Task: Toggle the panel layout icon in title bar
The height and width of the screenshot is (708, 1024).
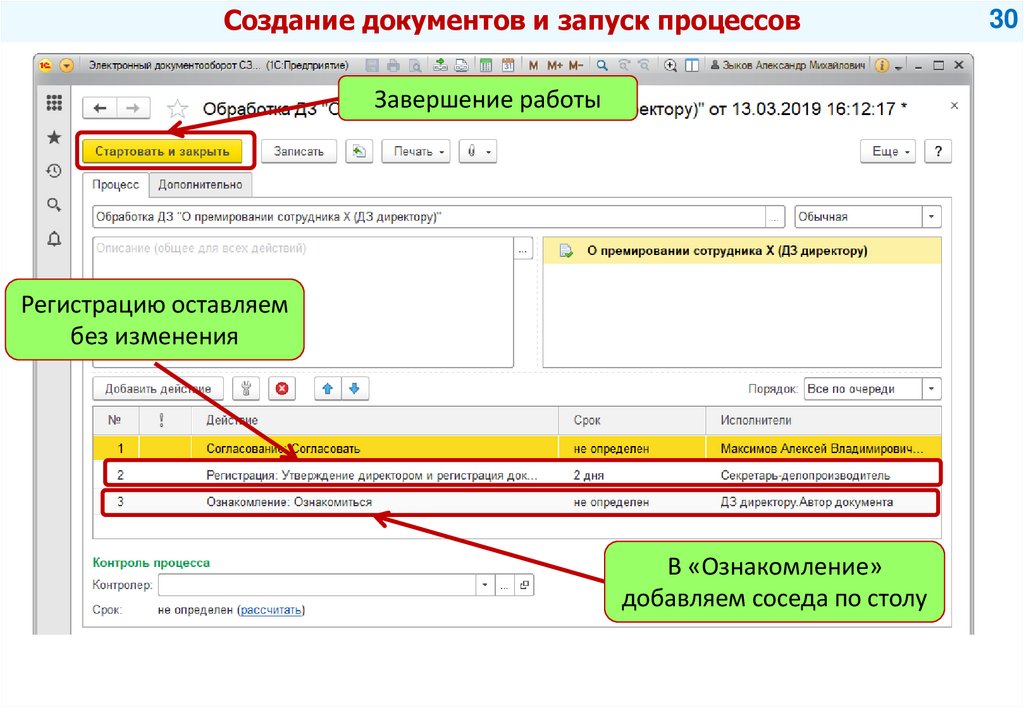Action: (x=692, y=65)
